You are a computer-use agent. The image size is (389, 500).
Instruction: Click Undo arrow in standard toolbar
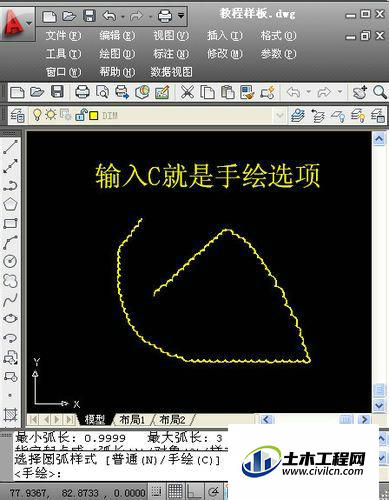tap(293, 92)
